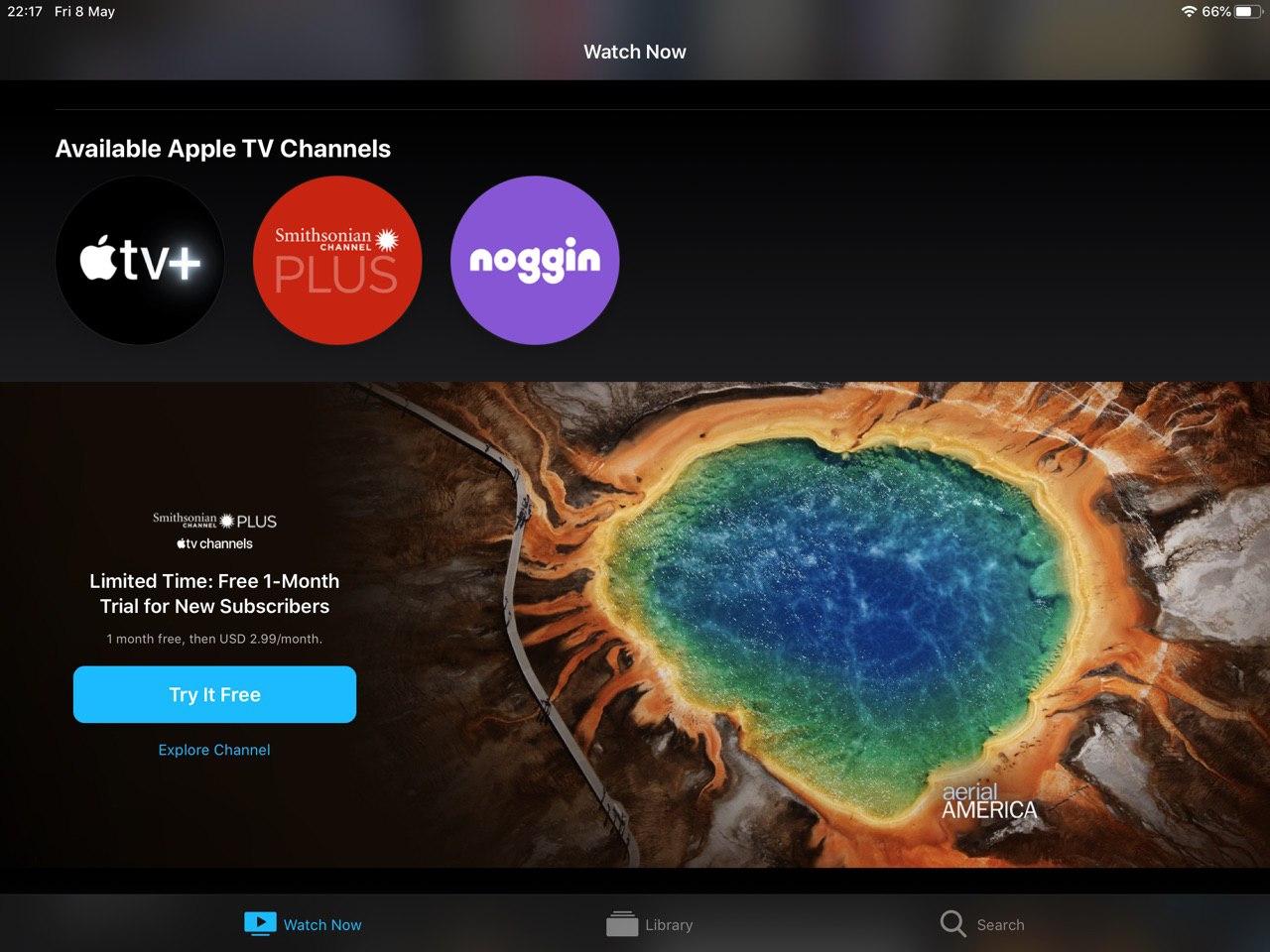Switch to the Search tab label

1000,925
